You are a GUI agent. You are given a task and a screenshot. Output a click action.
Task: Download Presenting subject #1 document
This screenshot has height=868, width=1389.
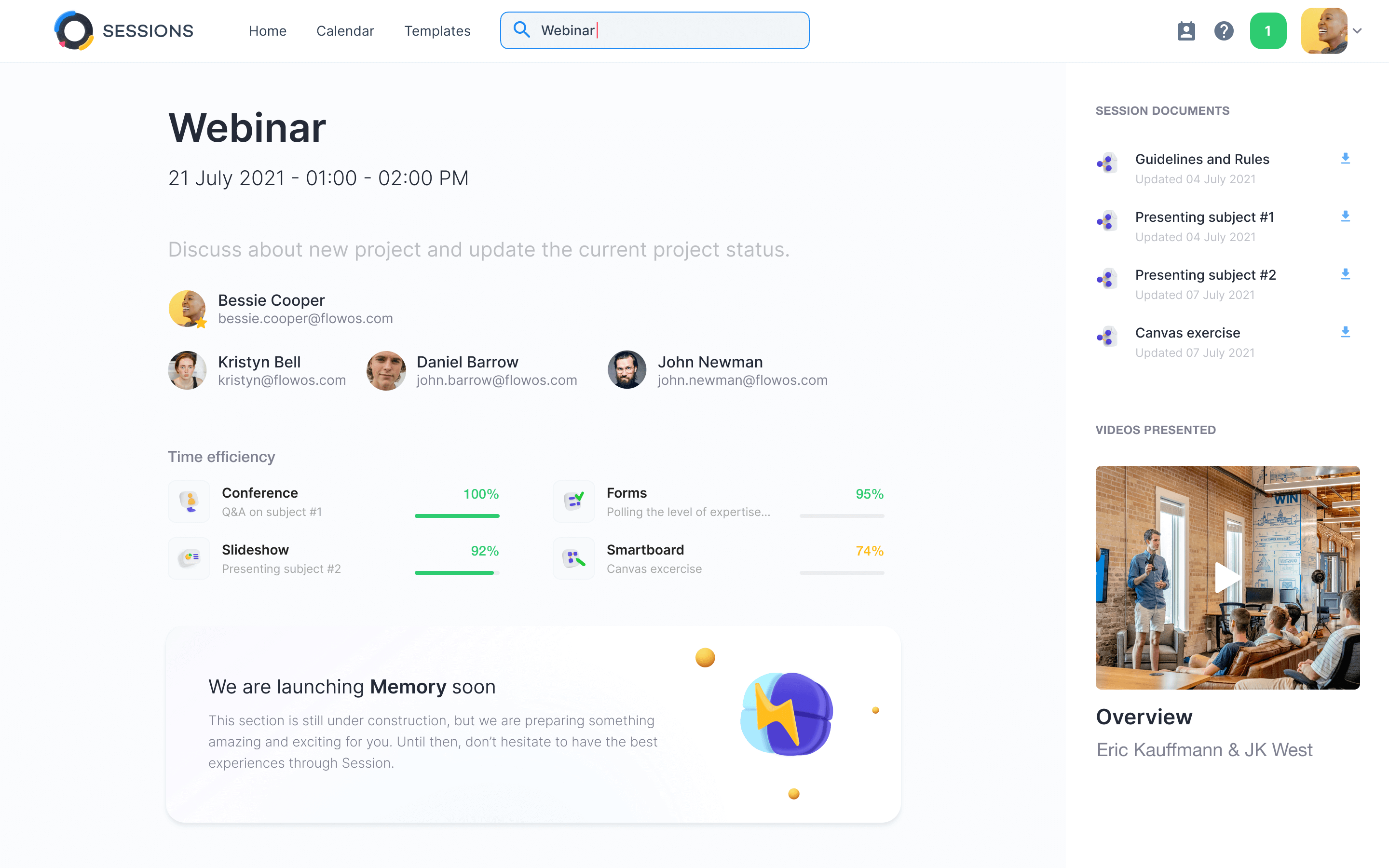click(1345, 217)
